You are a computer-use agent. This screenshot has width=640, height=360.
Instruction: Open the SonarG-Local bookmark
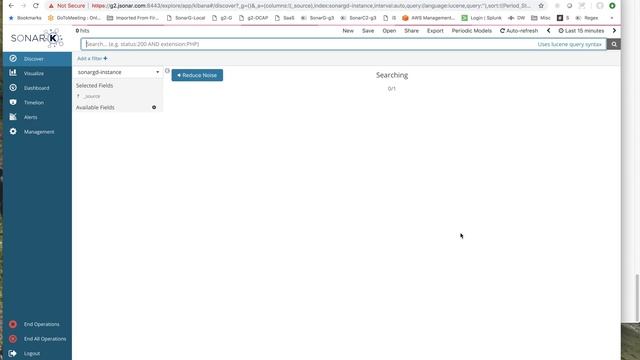[186, 18]
